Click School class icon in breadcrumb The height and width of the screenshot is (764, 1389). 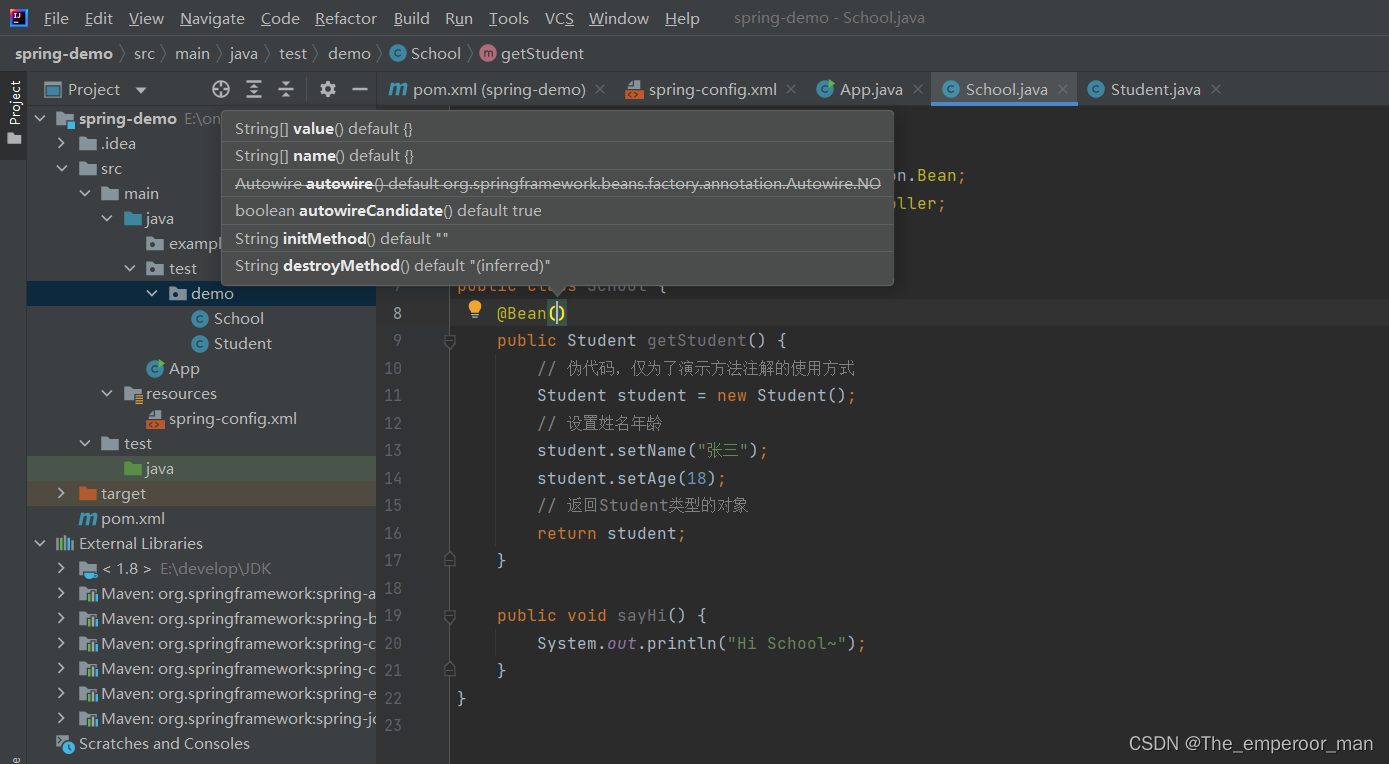398,53
